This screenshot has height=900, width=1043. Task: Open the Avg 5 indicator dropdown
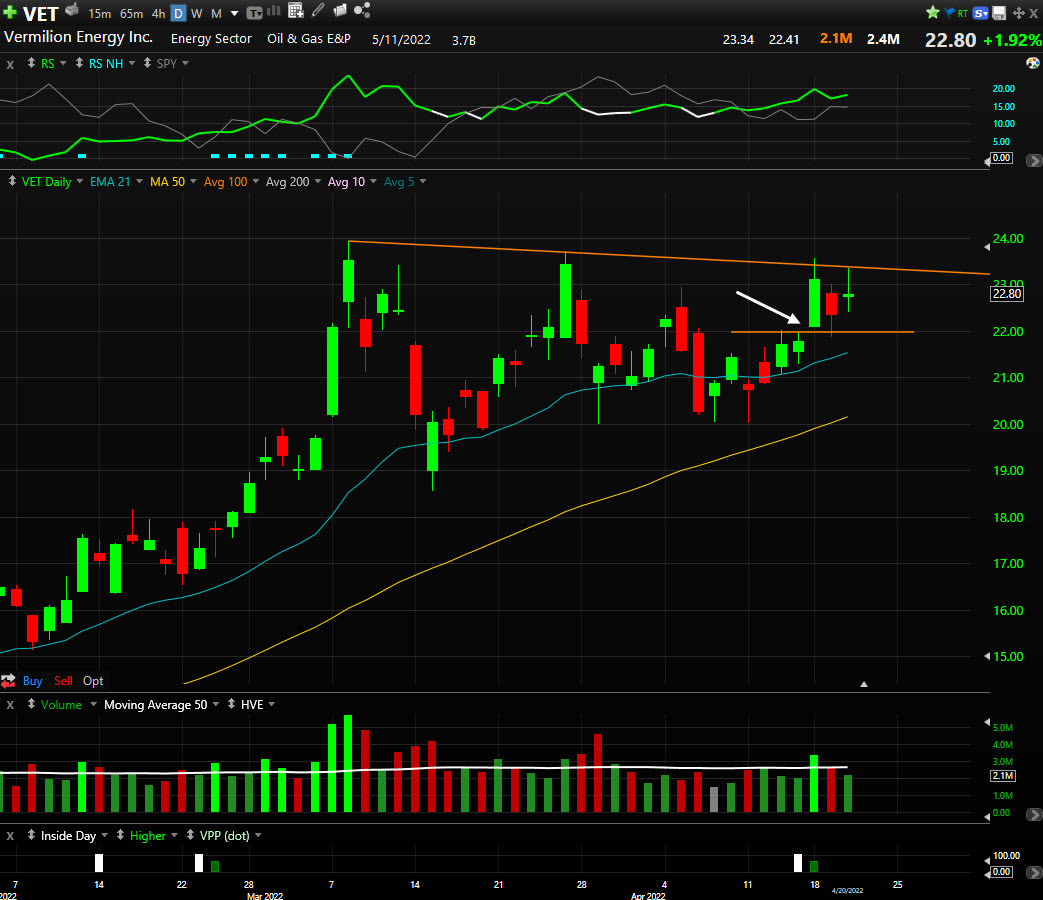423,181
